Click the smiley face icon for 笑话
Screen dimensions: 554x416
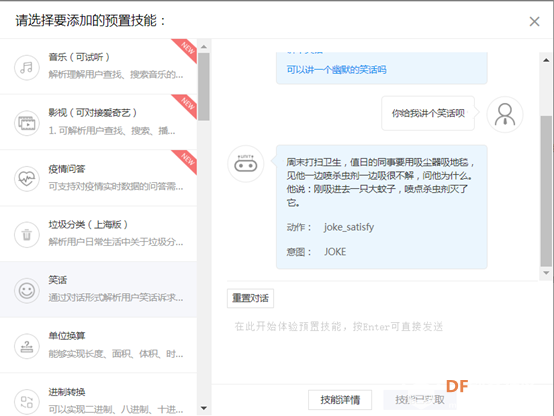click(27, 291)
